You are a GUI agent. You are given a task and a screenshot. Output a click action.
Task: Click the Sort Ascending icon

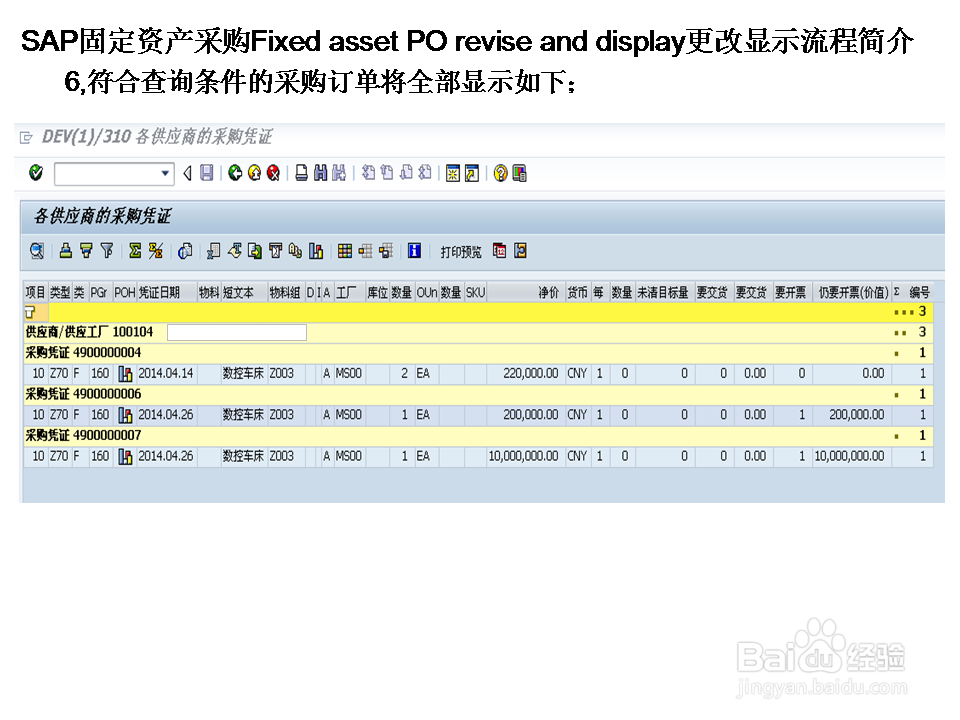(66, 251)
